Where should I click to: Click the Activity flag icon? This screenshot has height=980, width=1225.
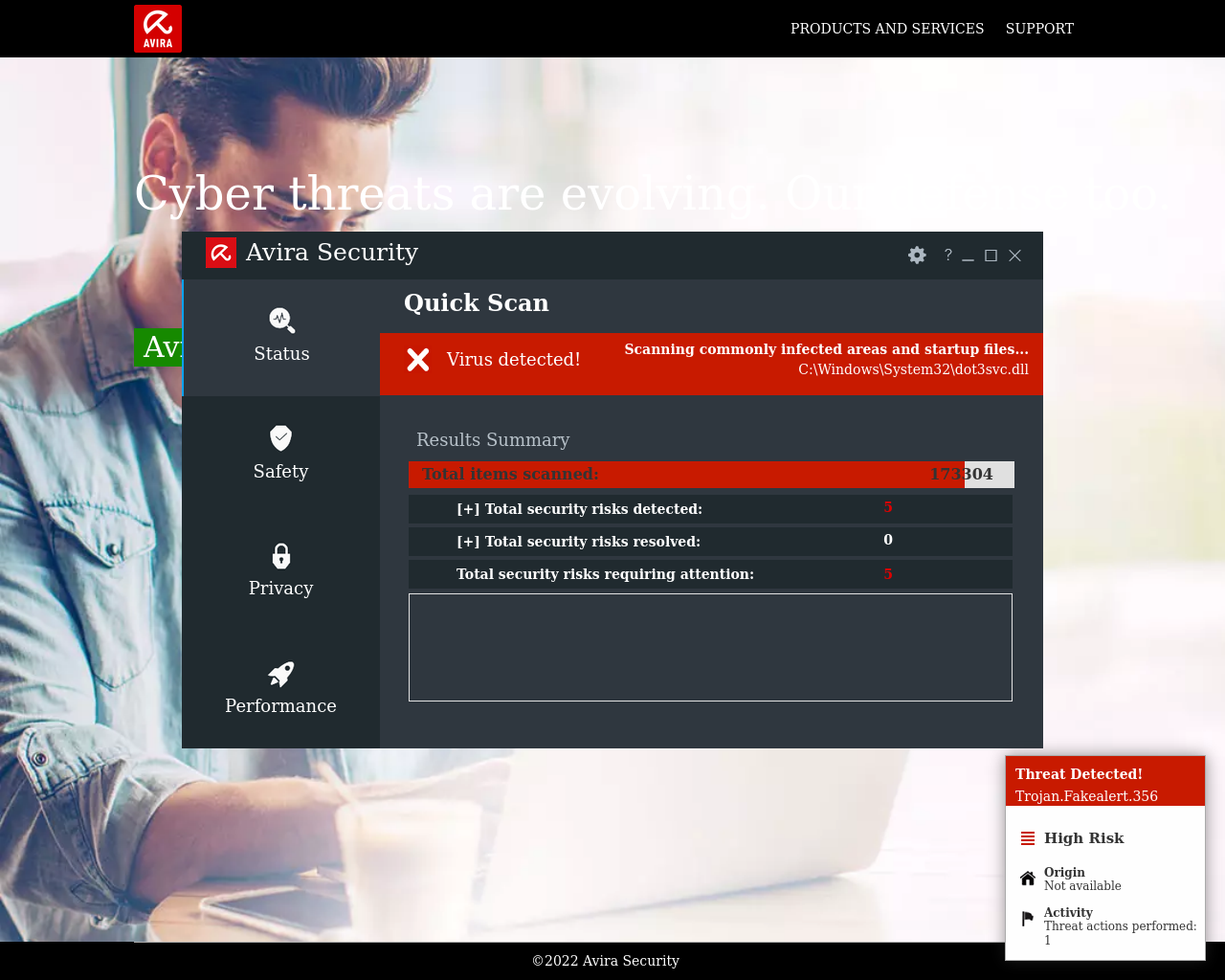tap(1028, 919)
